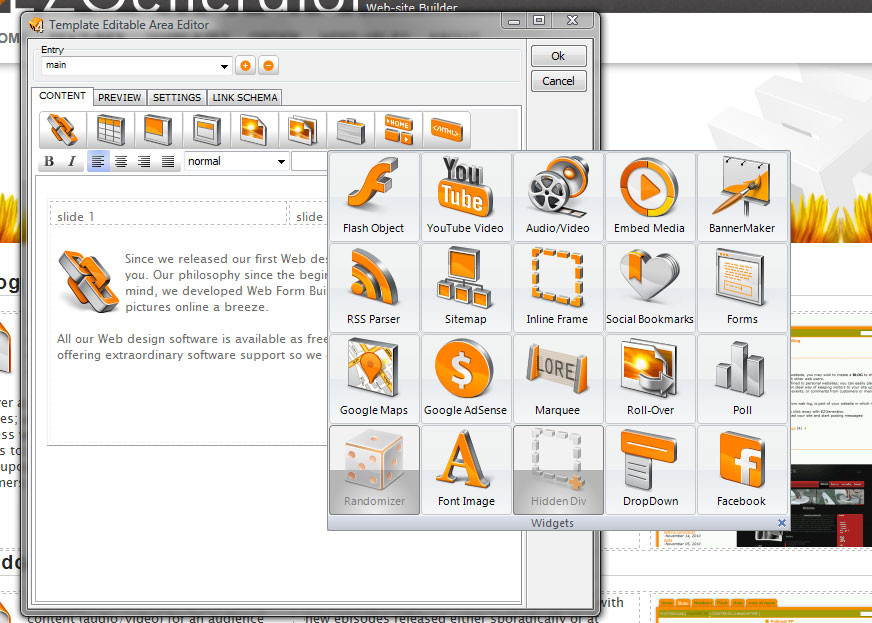Click the HOME navigation buttons toolbar icon
The image size is (872, 623).
(x=398, y=130)
